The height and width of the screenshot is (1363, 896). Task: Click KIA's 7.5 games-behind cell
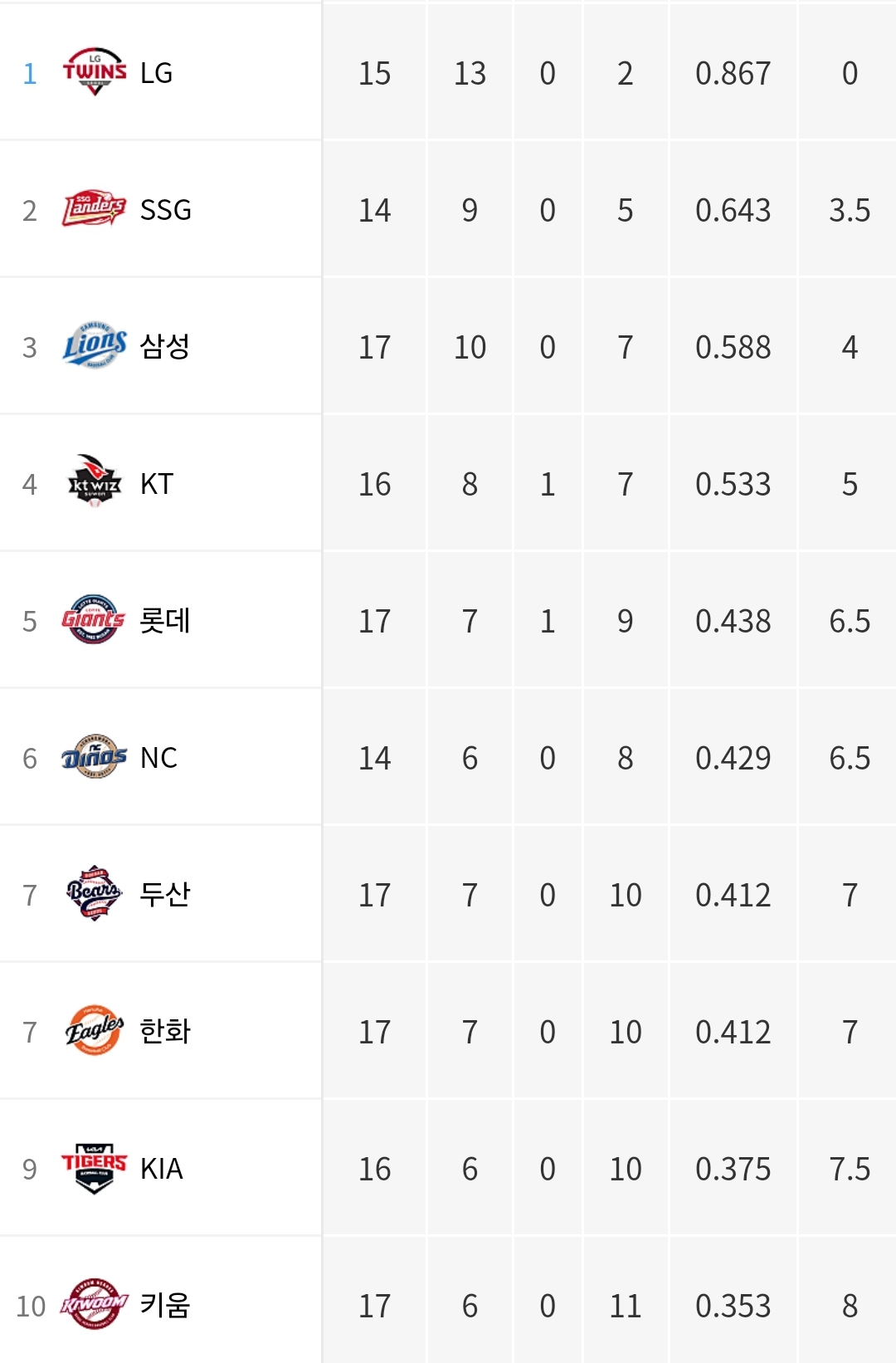(x=850, y=1169)
